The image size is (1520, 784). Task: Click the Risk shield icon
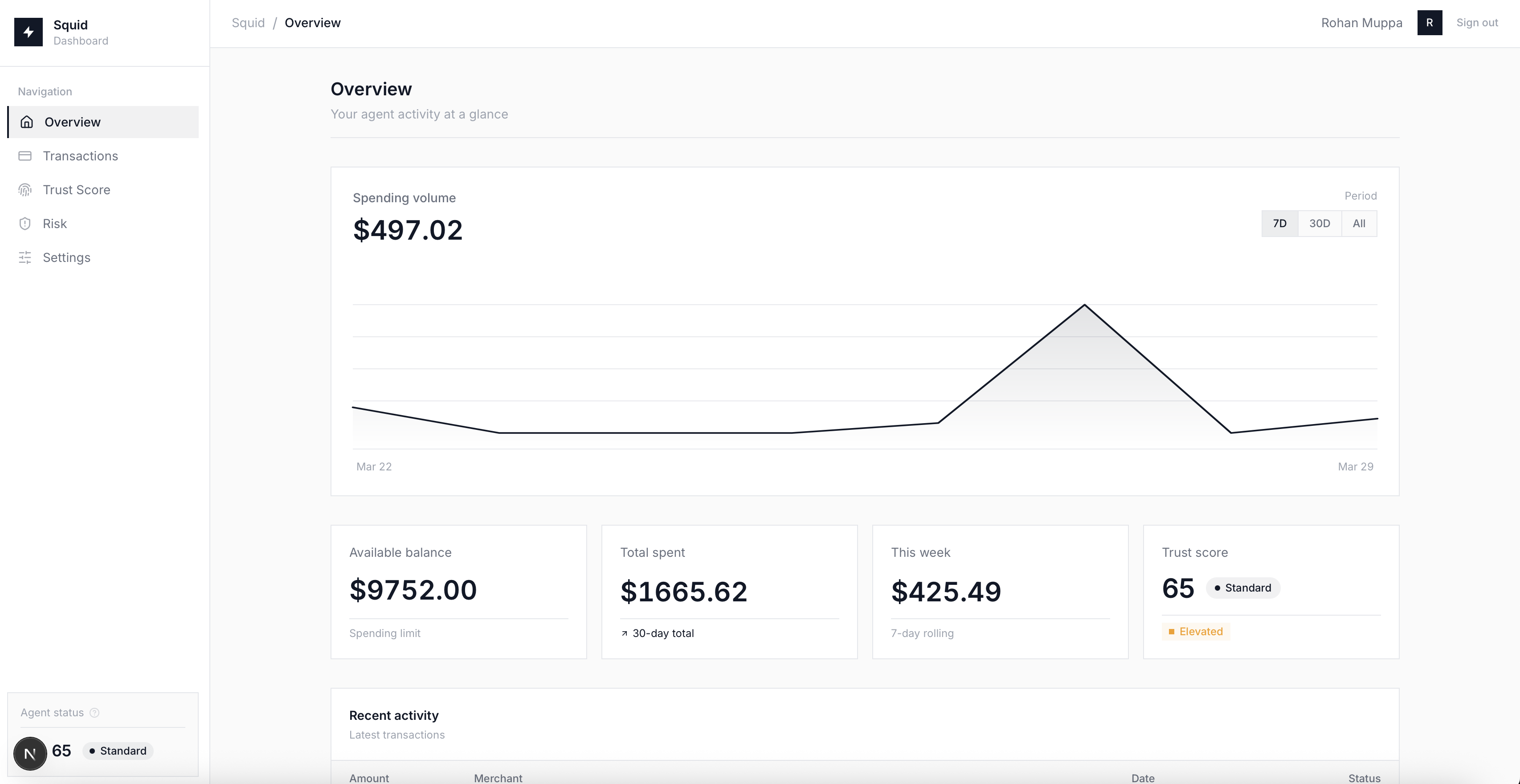point(25,224)
